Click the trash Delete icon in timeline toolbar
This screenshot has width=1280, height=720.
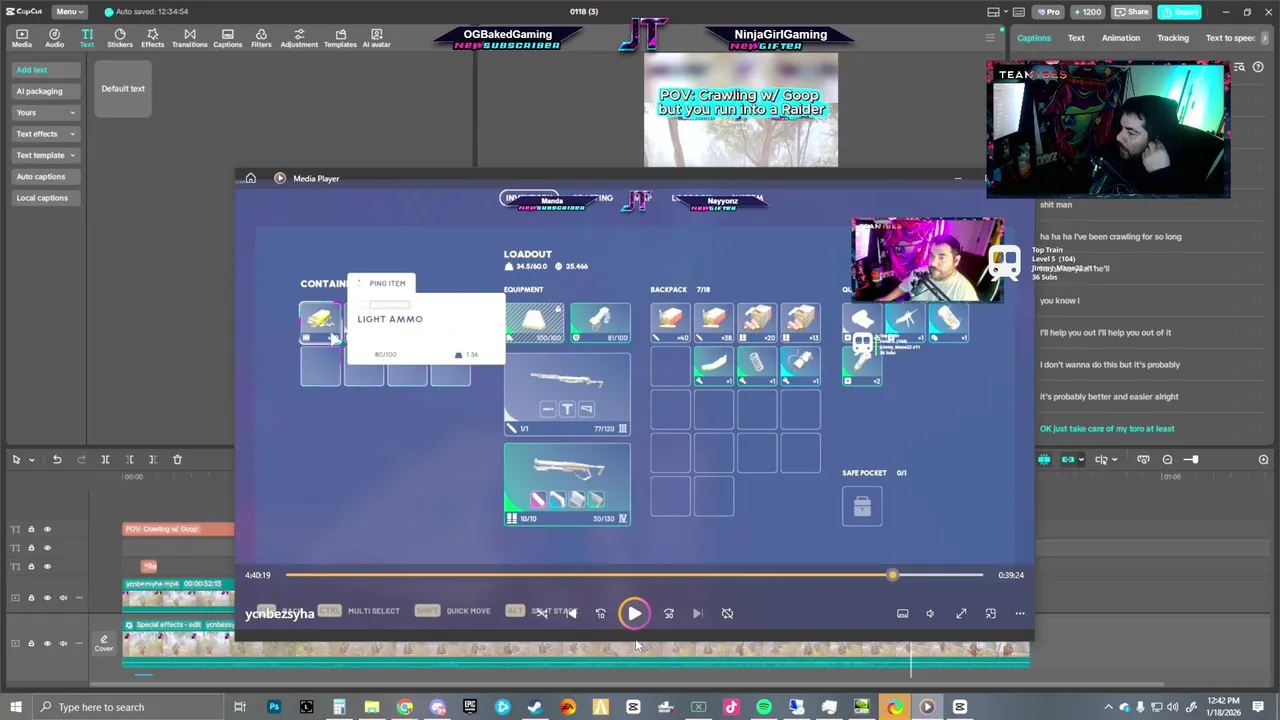tap(177, 459)
